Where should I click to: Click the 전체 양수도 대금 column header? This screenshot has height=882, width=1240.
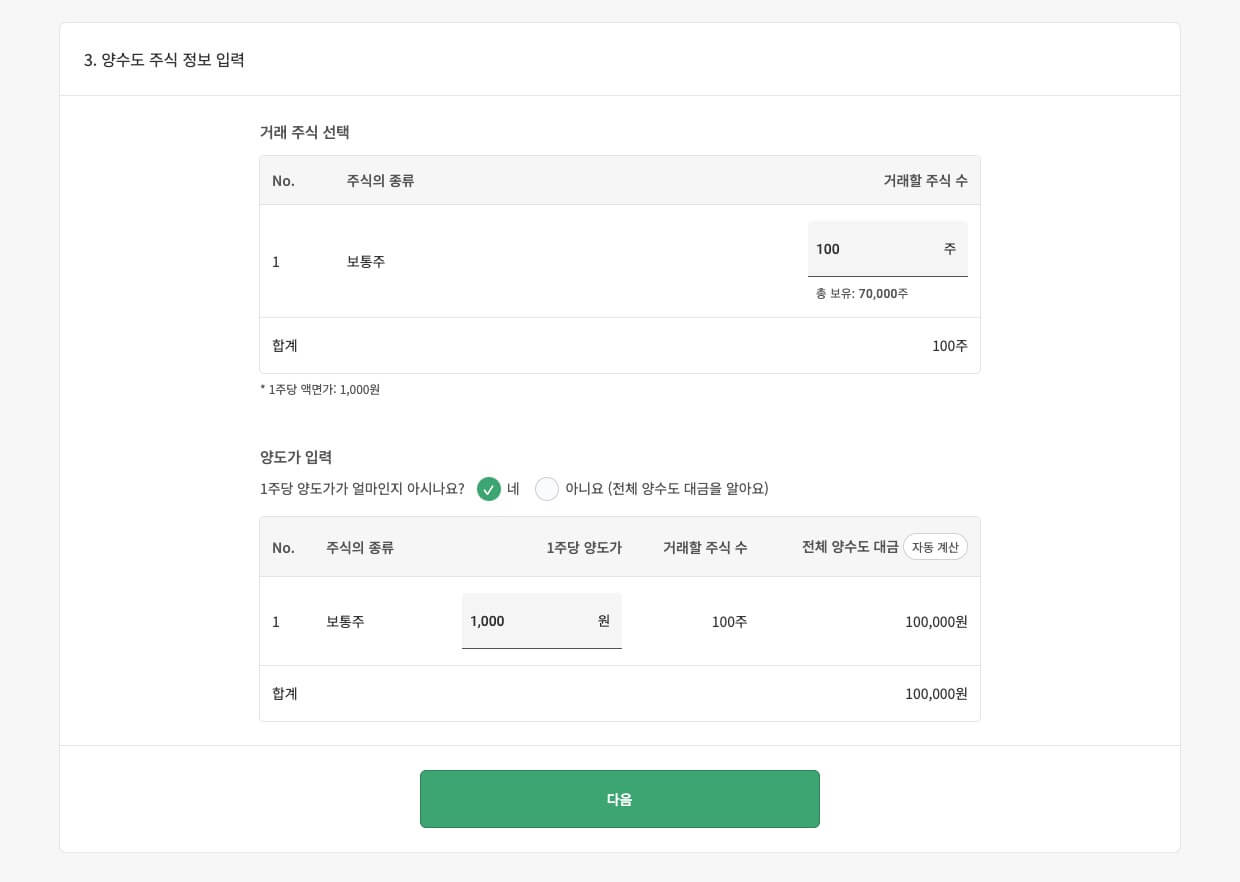849,547
